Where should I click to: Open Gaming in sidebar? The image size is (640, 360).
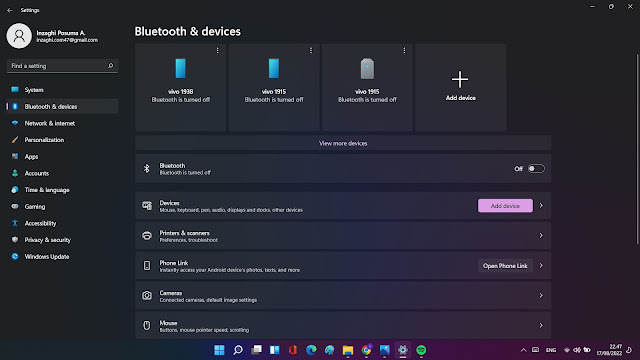click(x=62, y=207)
